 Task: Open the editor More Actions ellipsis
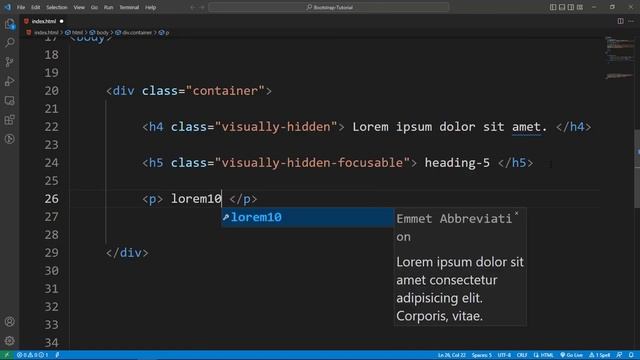tap(631, 21)
